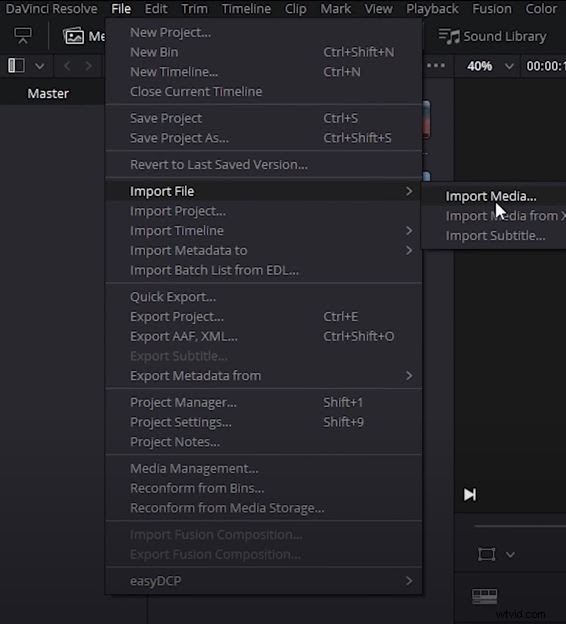Select New Project... in File menu
This screenshot has width=566, height=624.
263,33
